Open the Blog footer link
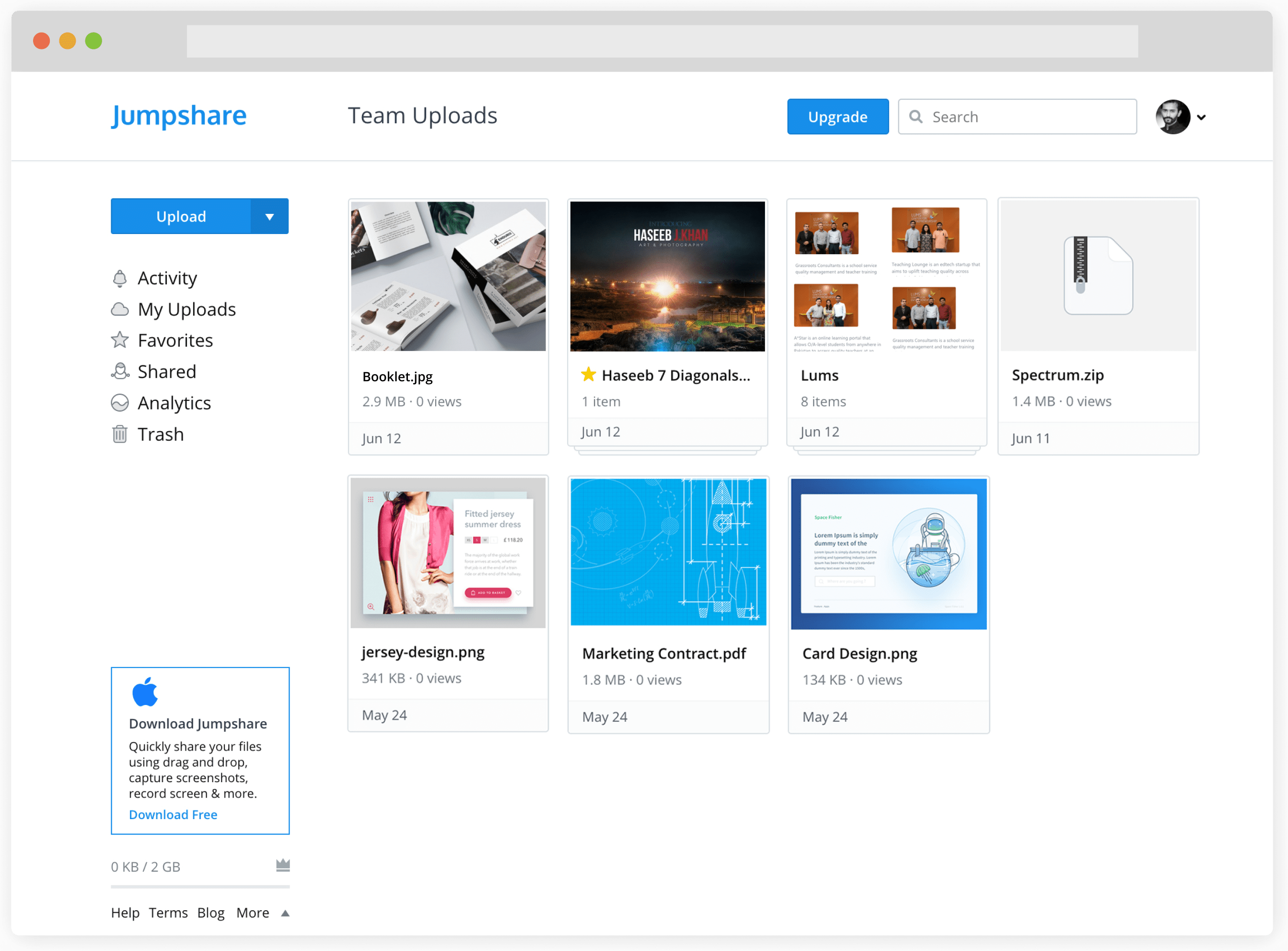This screenshot has width=1288, height=951. click(x=211, y=913)
